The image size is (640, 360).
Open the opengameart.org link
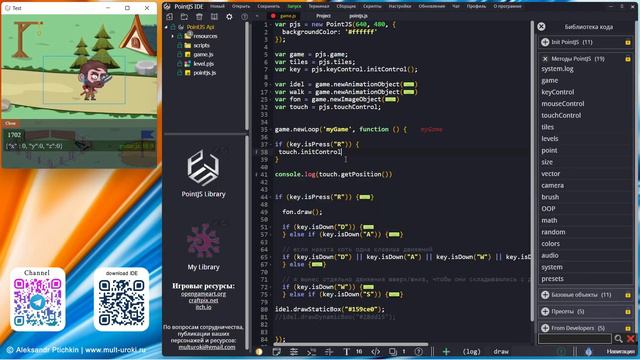pos(203,293)
